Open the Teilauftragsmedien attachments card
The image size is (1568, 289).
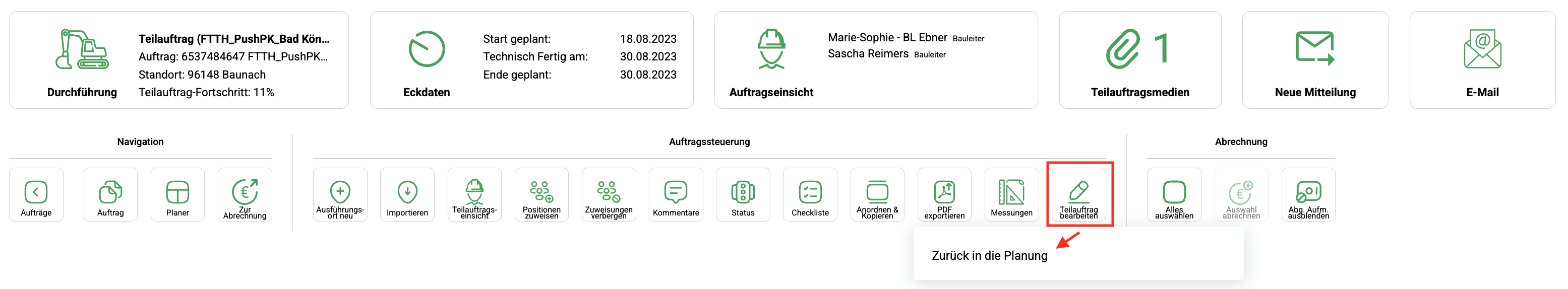click(x=1139, y=59)
